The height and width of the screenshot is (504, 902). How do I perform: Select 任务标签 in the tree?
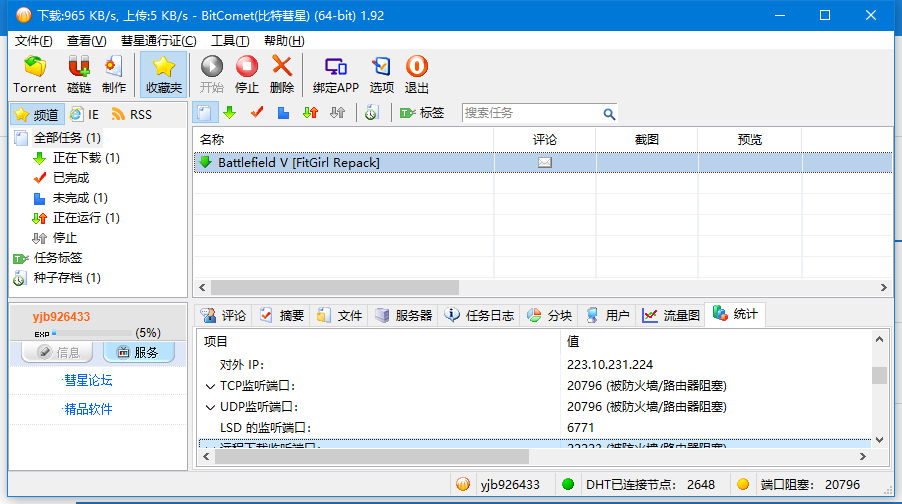58,258
